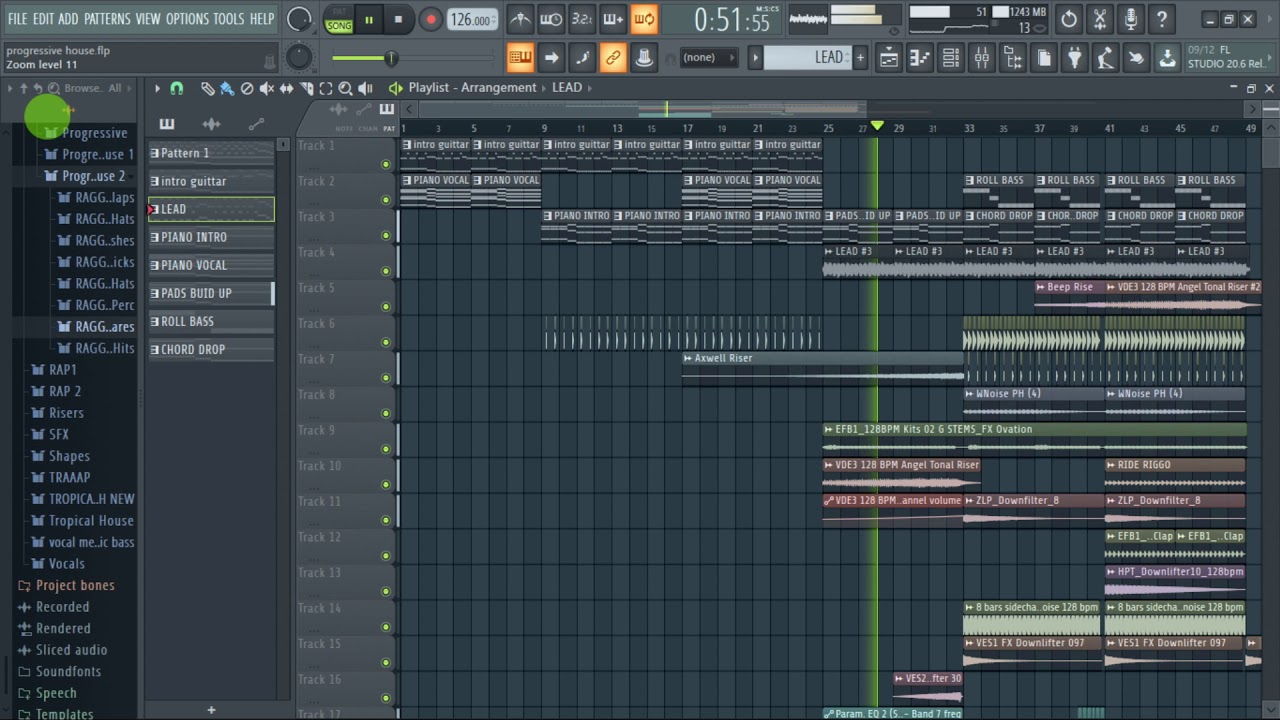Open the LEAD pattern selector dropdown

pos(810,58)
